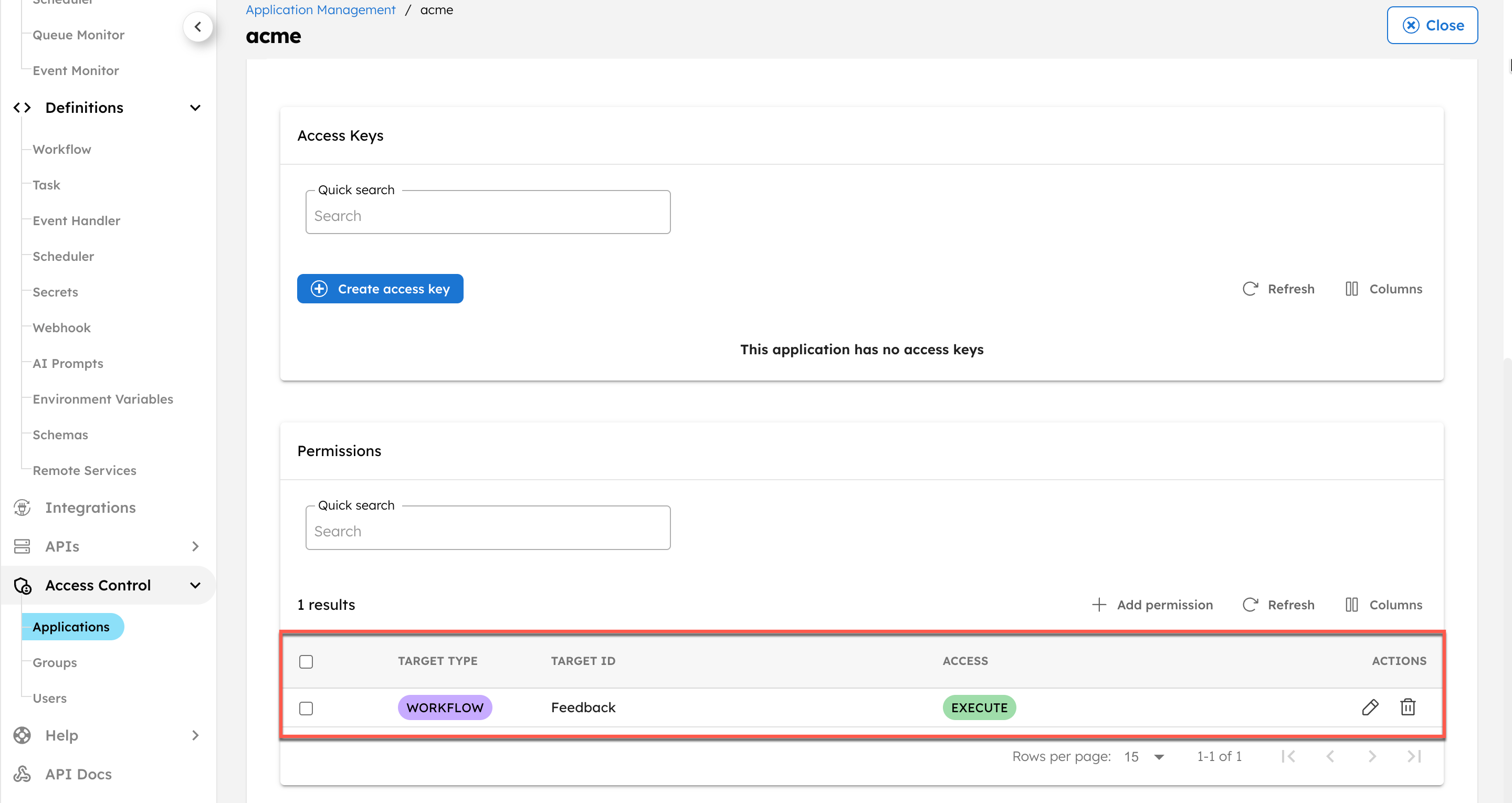
Task: Edit the Feedback permission with pencil icon
Action: pos(1370,707)
